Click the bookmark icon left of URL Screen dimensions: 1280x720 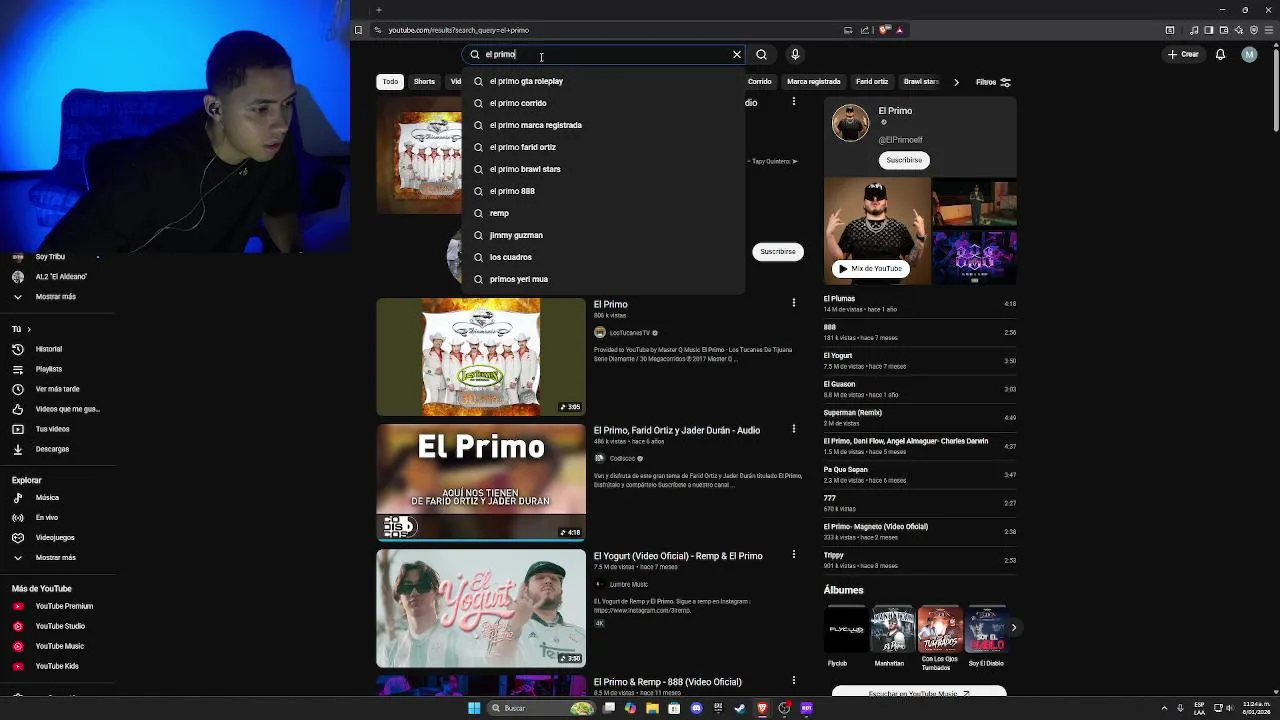[x=358, y=30]
